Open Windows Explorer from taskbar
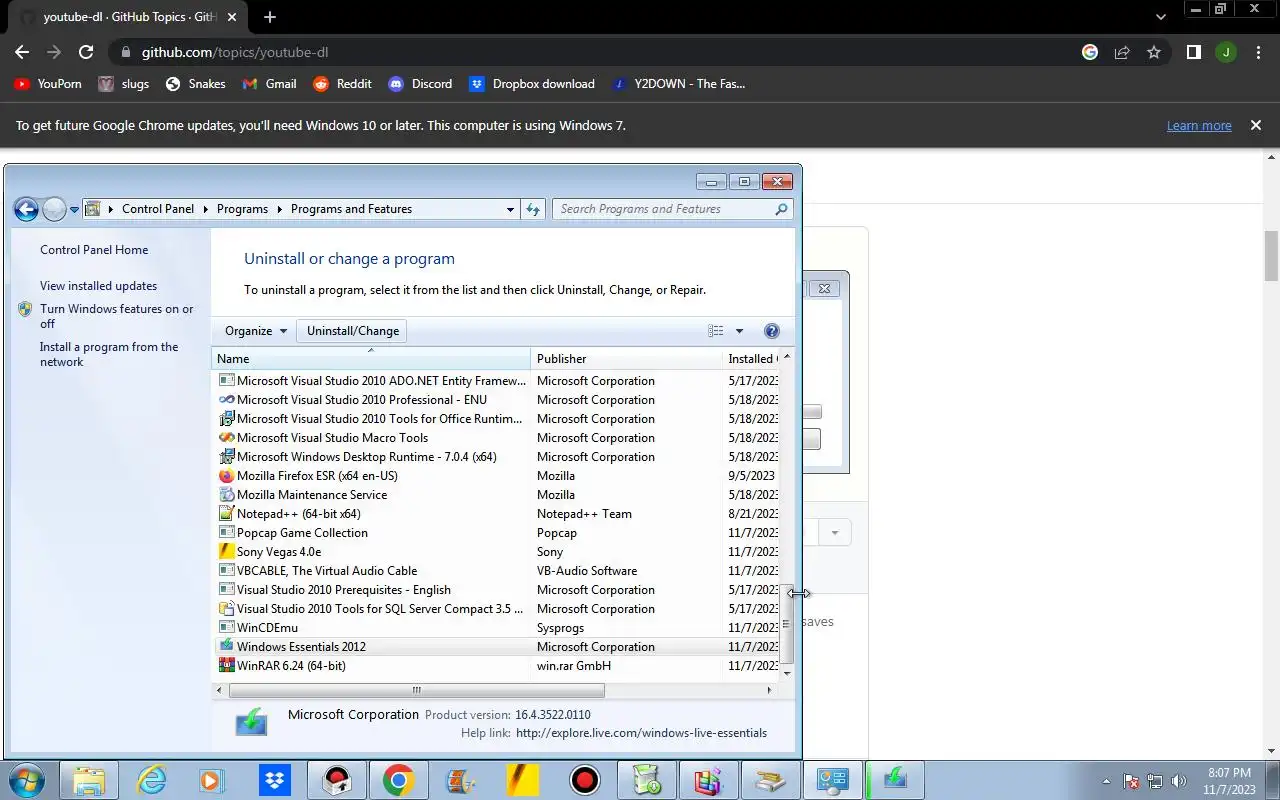 pos(89,780)
